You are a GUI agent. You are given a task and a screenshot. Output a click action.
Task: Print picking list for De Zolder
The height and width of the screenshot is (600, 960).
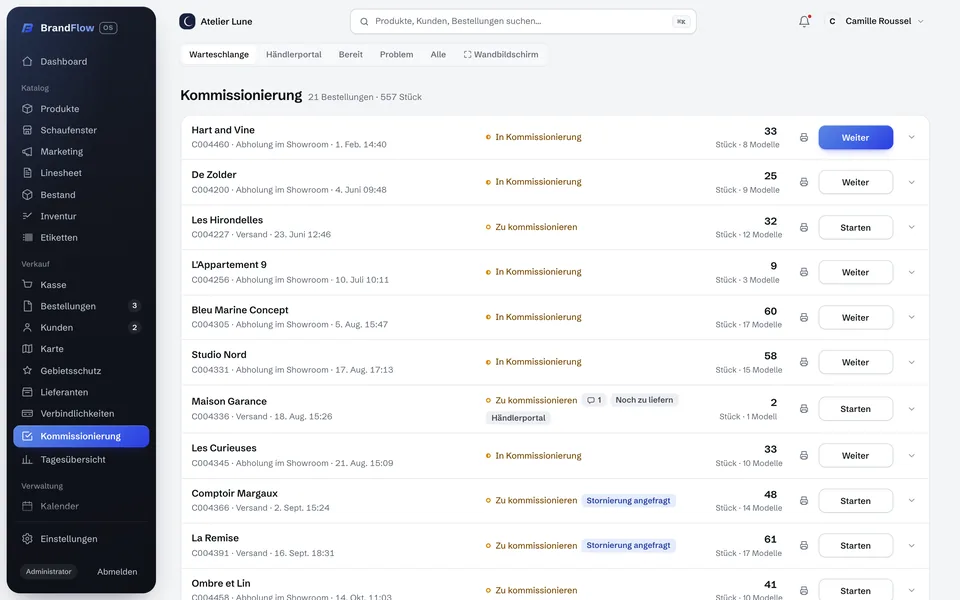pyautogui.click(x=804, y=182)
